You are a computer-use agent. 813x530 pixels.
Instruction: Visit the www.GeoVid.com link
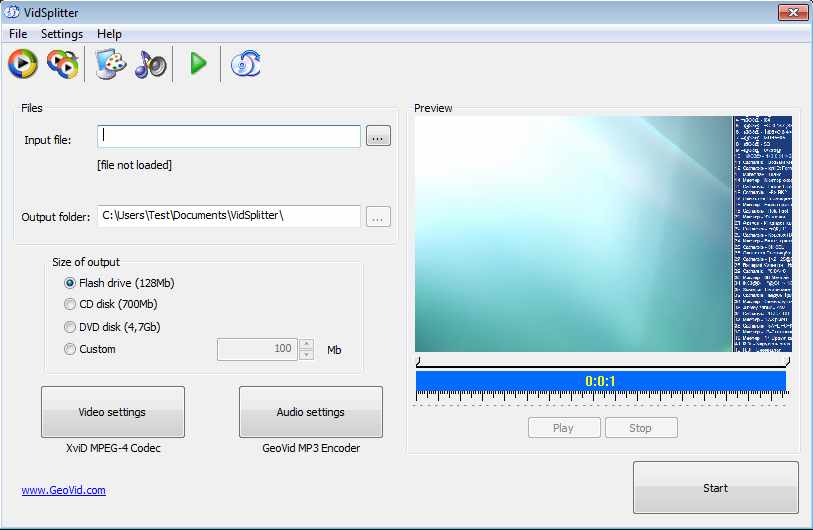pyautogui.click(x=64, y=490)
